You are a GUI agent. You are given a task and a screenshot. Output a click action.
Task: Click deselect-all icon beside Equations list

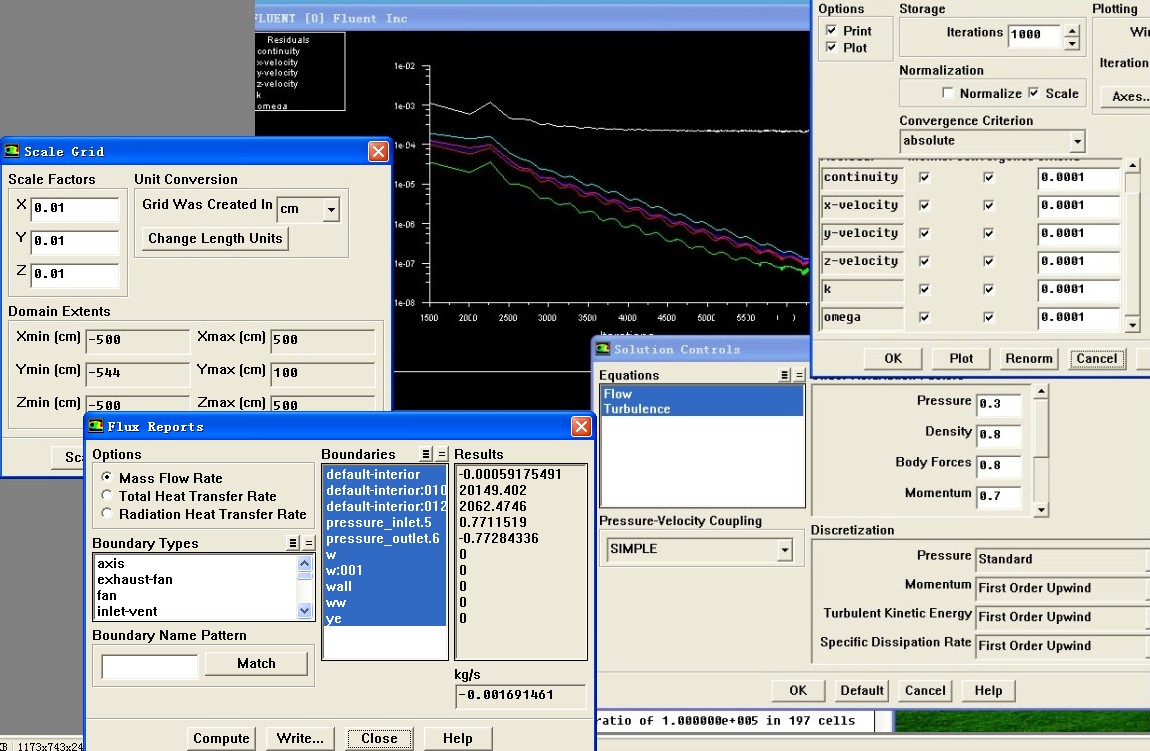tap(799, 375)
